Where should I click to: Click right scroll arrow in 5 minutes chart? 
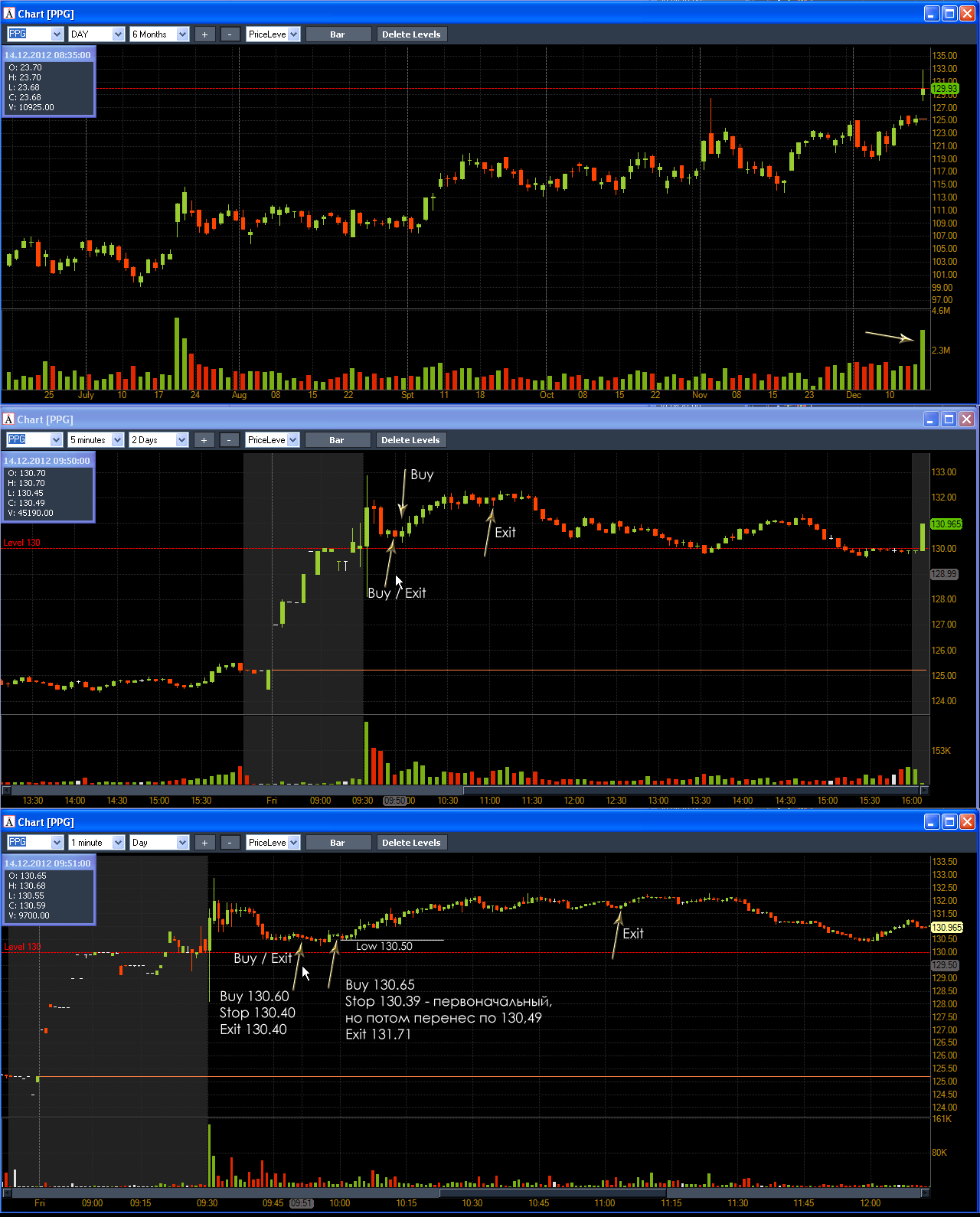(x=924, y=790)
